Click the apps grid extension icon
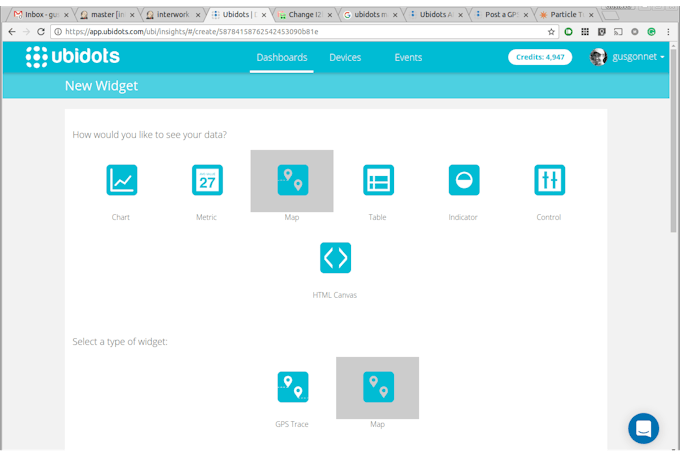 click(x=585, y=32)
